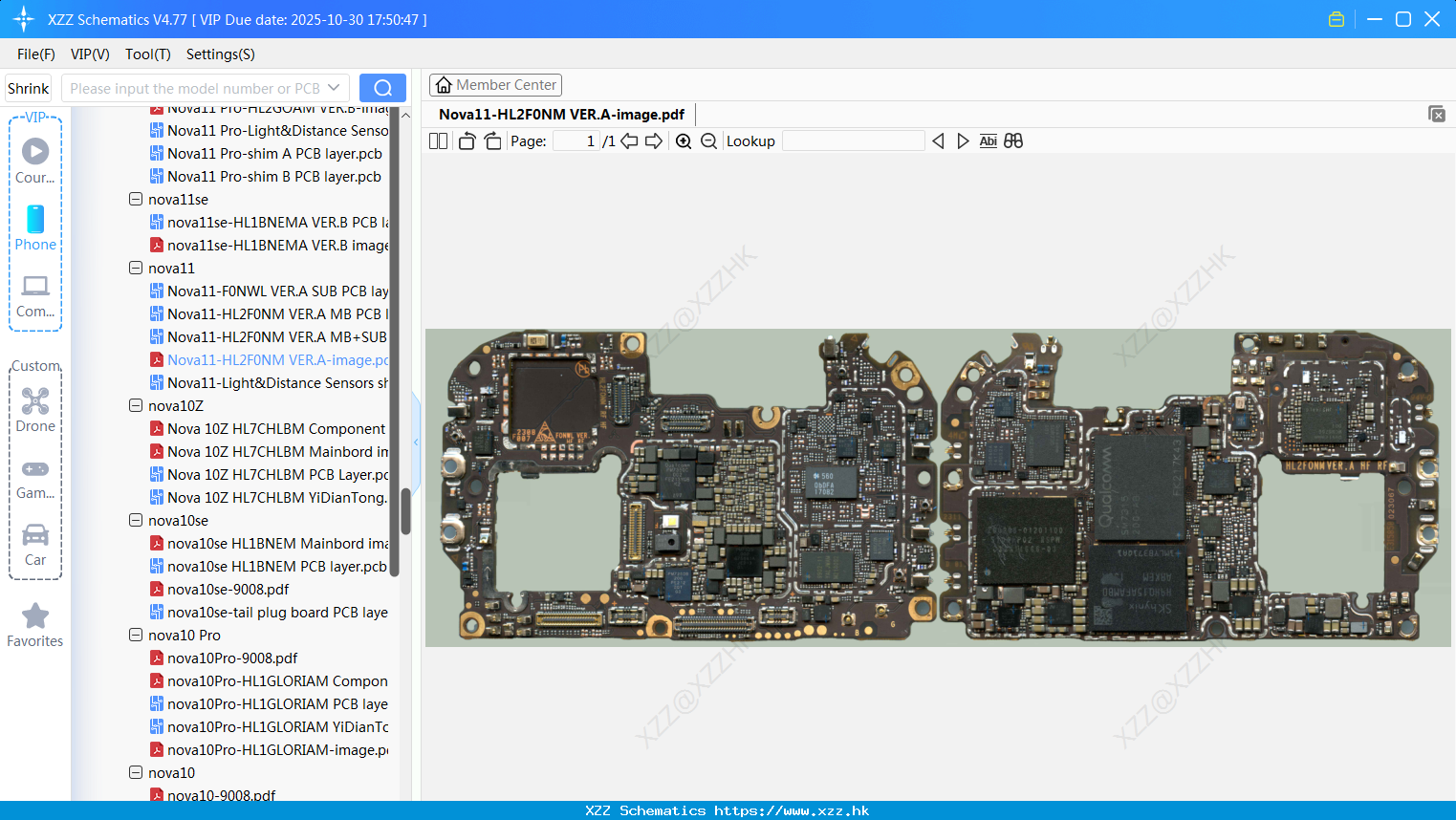Go to next page arrow
Image resolution: width=1456 pixels, height=820 pixels.
pos(654,141)
